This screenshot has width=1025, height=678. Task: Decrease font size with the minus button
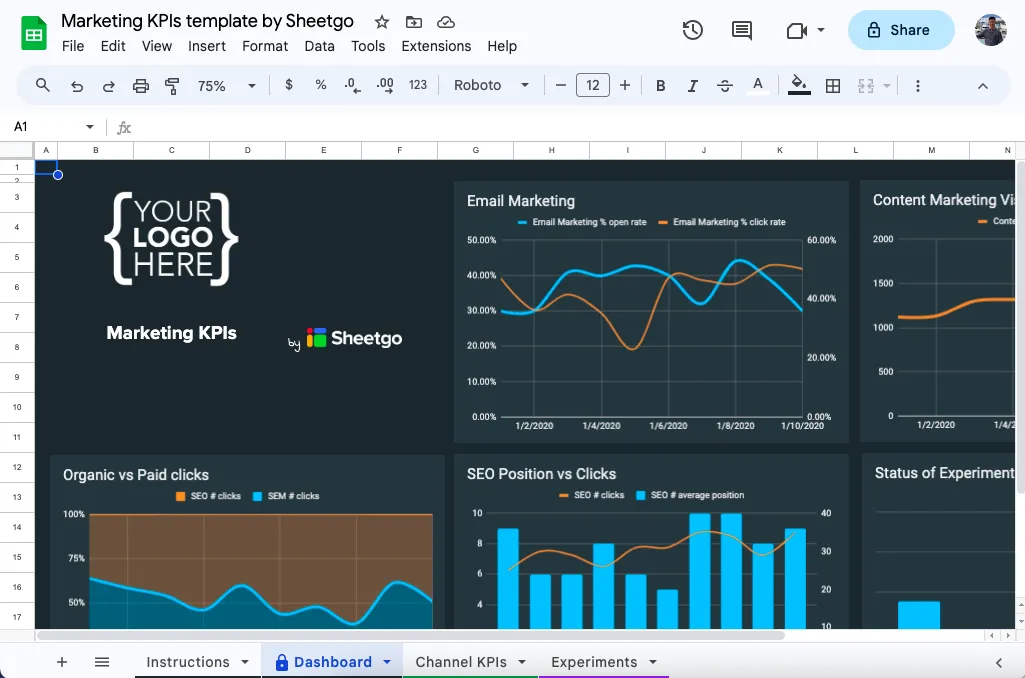tap(560, 85)
